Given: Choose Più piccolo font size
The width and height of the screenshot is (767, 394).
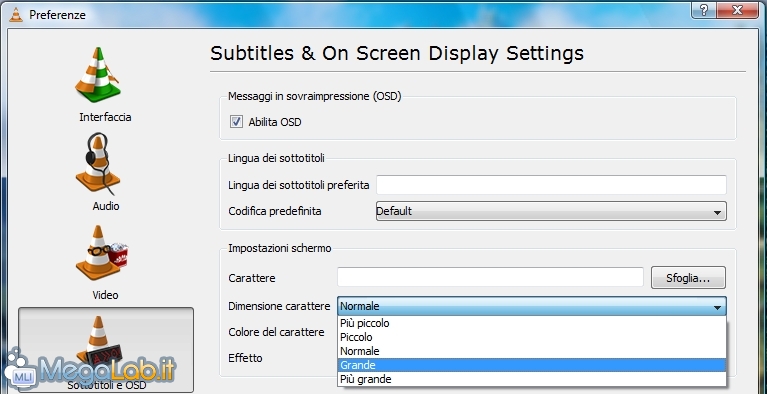Looking at the screenshot, I should tap(532, 324).
